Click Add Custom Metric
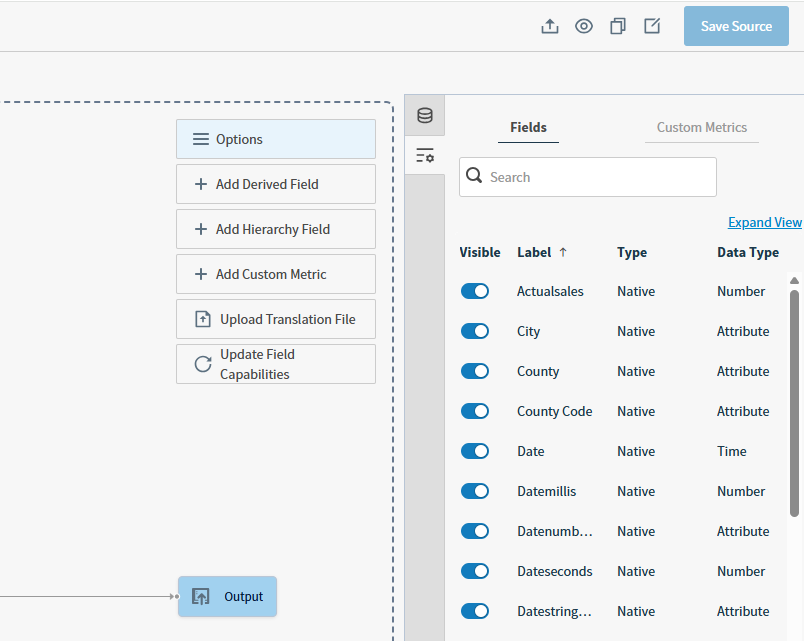This screenshot has height=641, width=804. (x=276, y=274)
